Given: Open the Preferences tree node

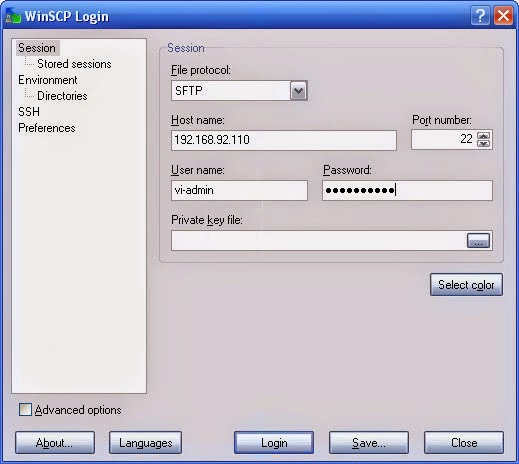Looking at the screenshot, I should click(x=47, y=128).
